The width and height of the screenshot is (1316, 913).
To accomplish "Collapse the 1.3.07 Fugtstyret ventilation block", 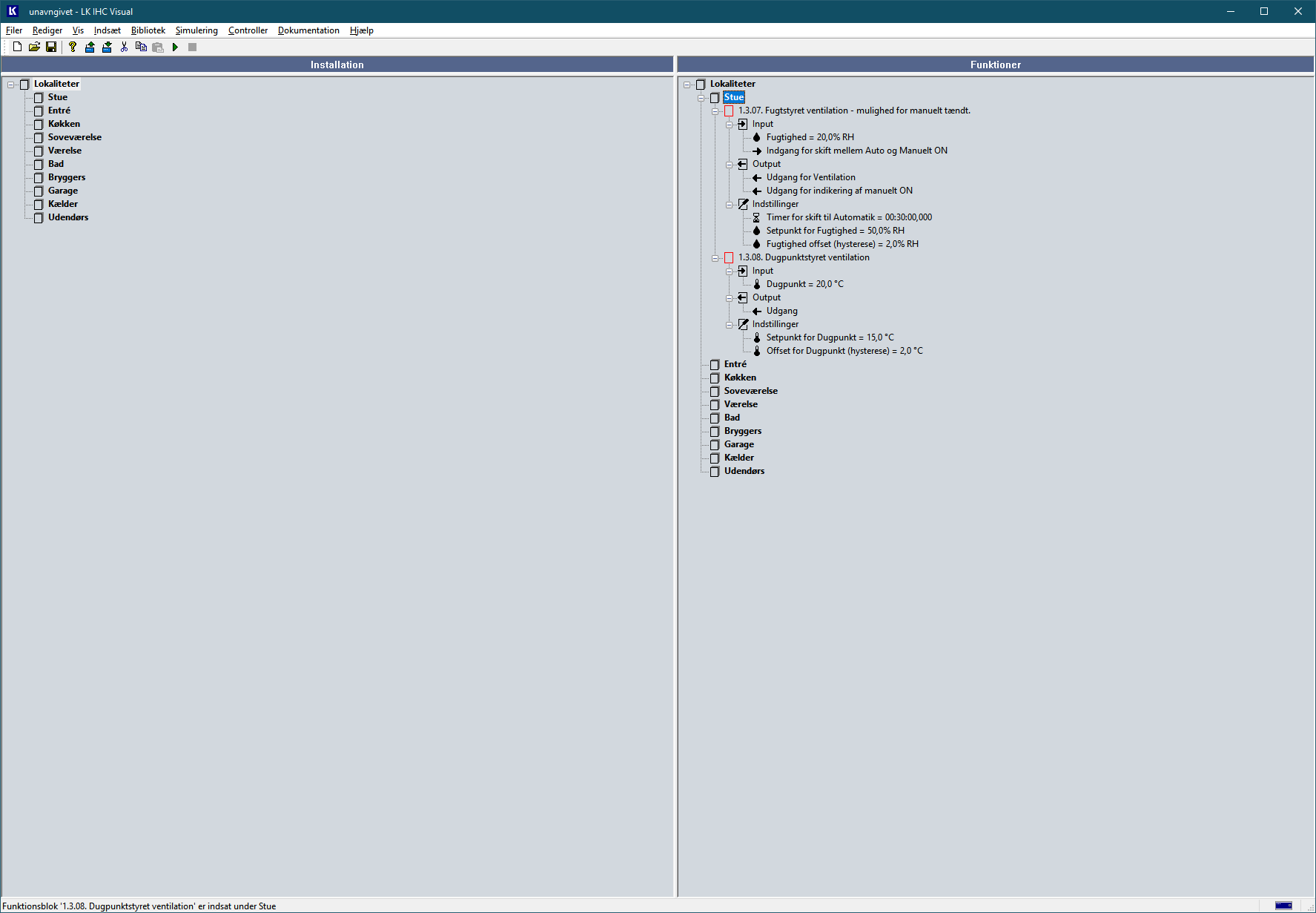I will point(715,111).
